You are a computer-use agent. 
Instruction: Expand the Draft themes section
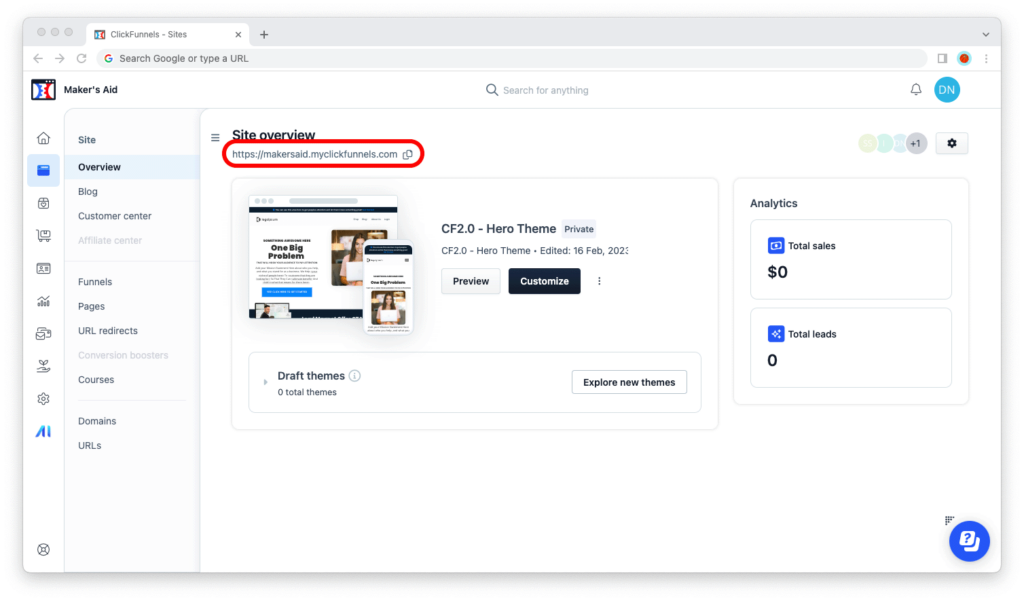(265, 382)
